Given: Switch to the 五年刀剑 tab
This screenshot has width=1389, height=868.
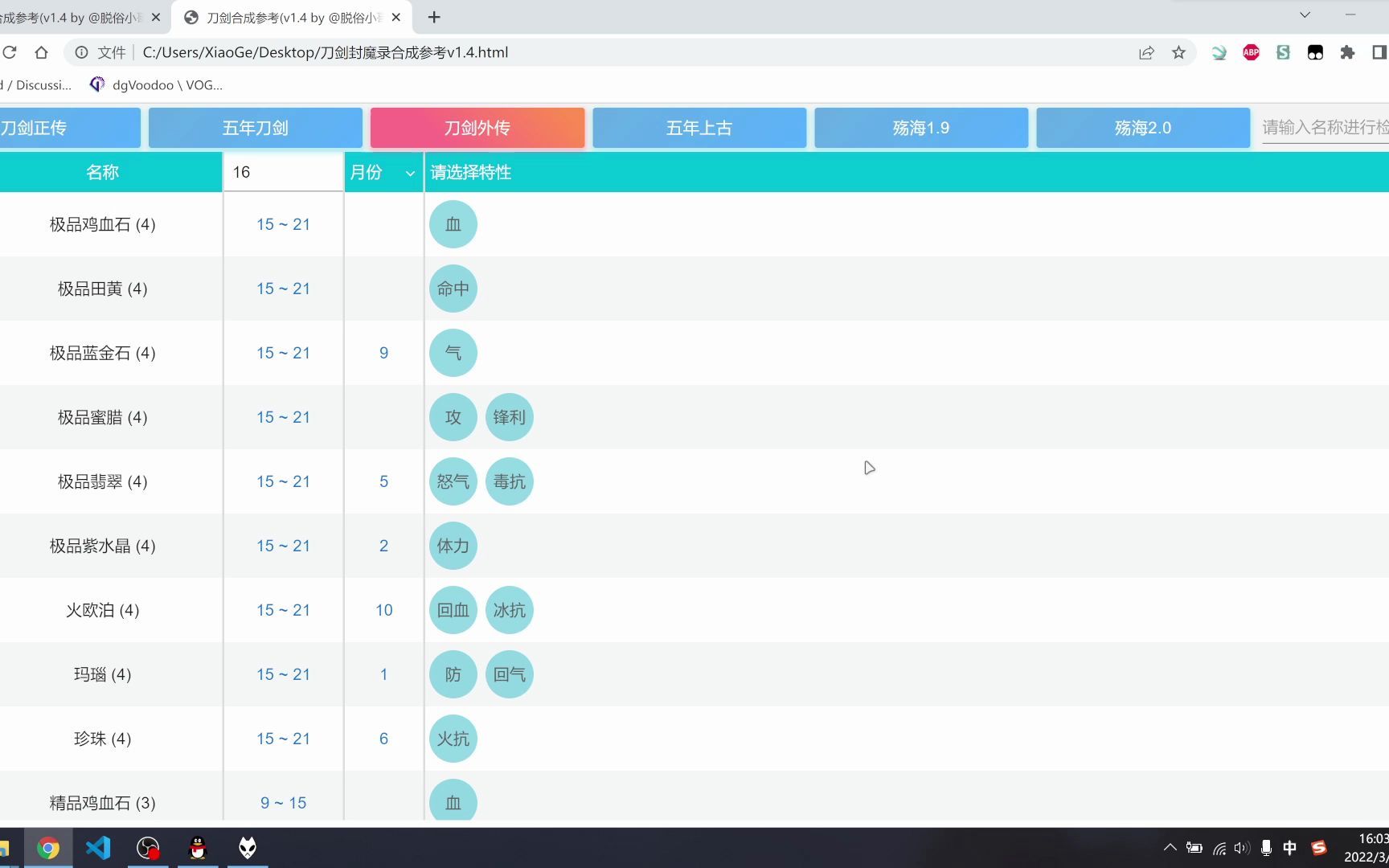Looking at the screenshot, I should pyautogui.click(x=256, y=128).
